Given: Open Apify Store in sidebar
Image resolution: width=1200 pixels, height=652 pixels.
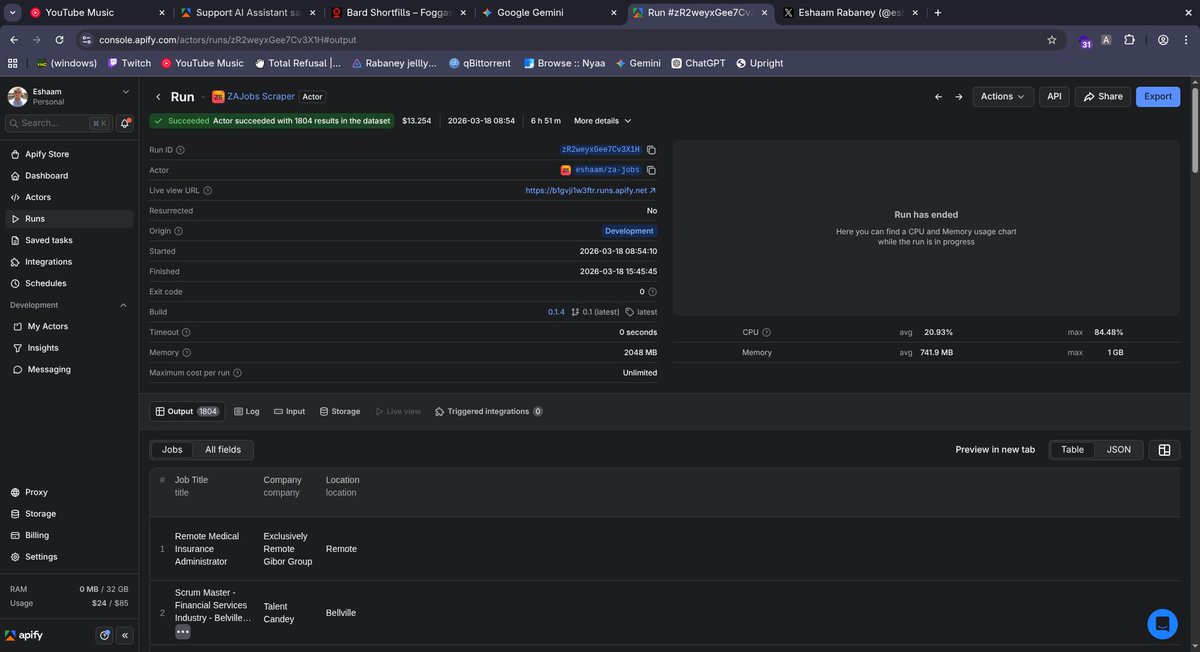Looking at the screenshot, I should pos(69,154).
